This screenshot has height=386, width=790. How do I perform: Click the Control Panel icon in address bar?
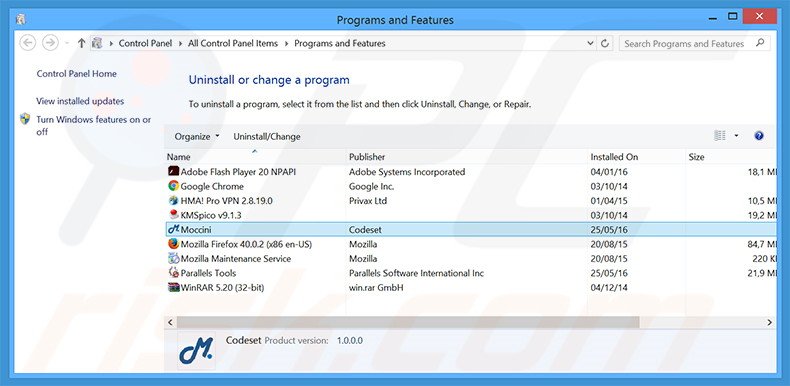click(x=97, y=43)
